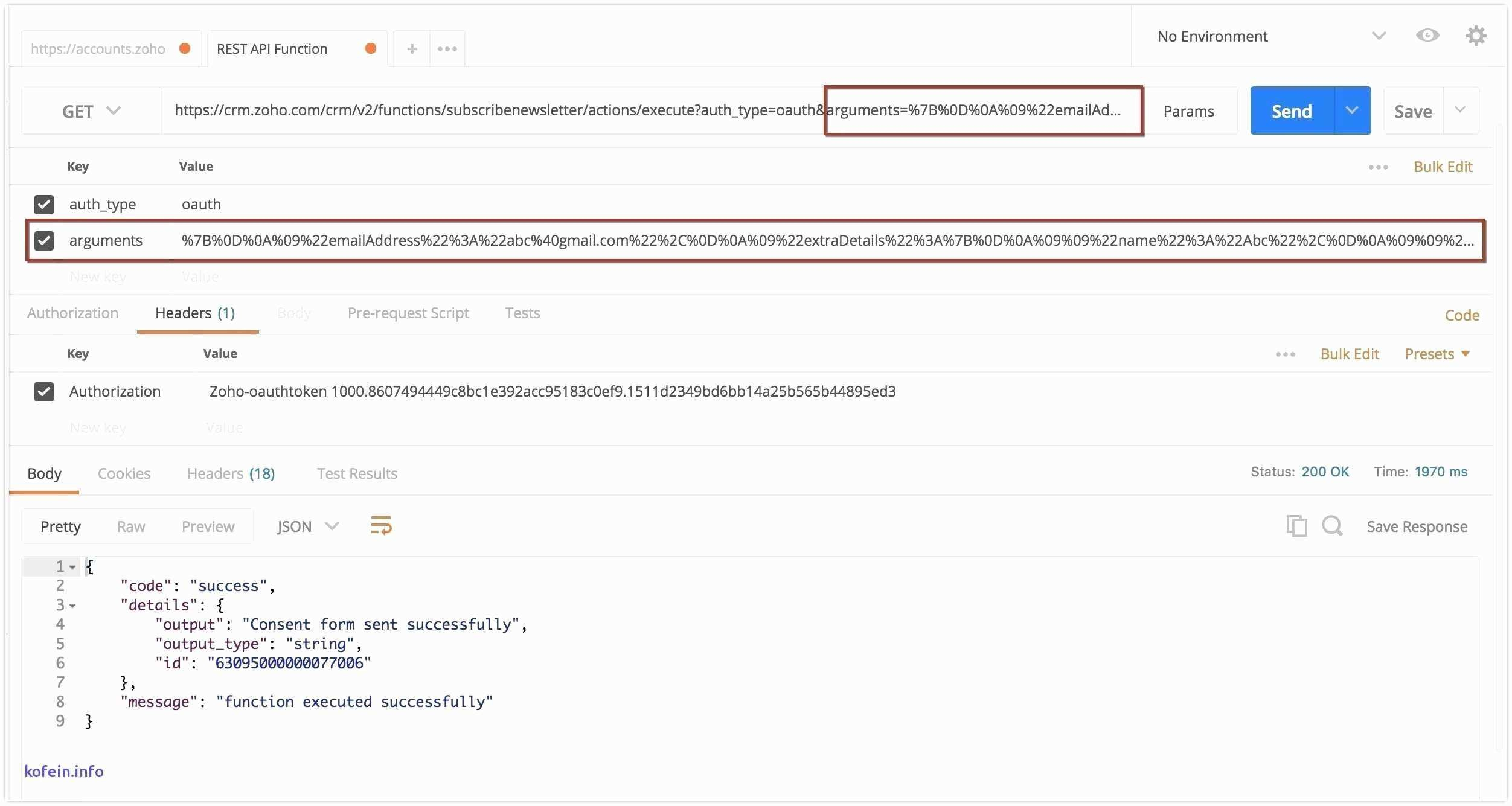
Task: Switch to the Pre-request Script tab
Action: pos(407,312)
